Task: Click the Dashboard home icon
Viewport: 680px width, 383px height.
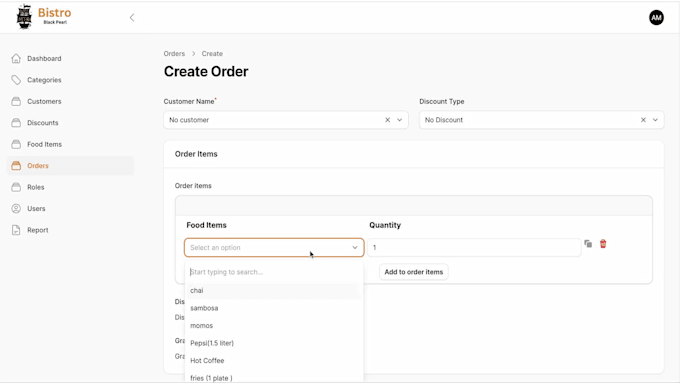Action: pyautogui.click(x=16, y=58)
